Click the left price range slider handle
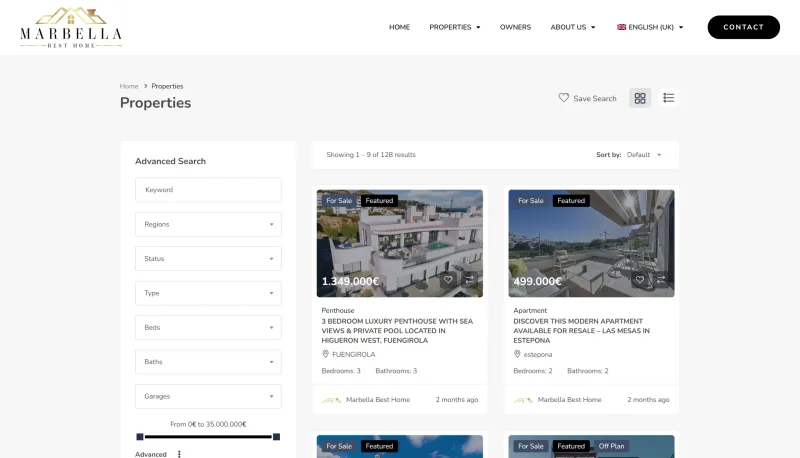 [x=140, y=437]
